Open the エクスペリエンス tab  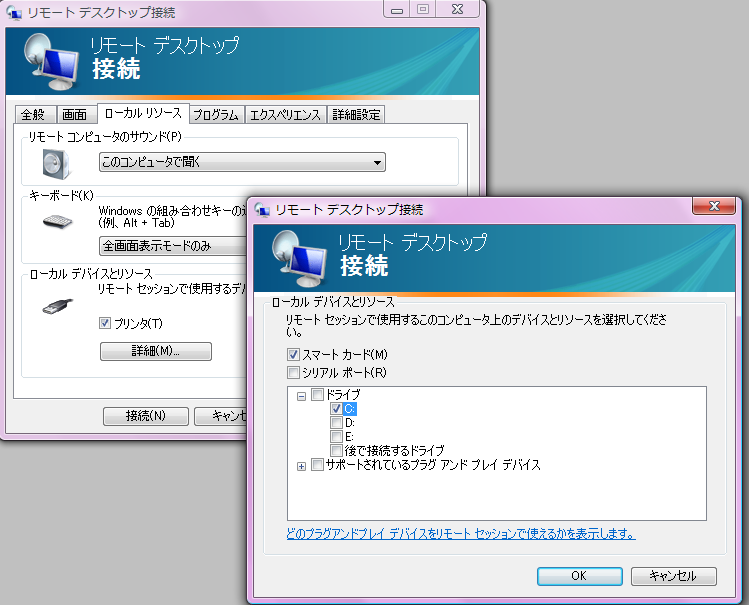point(285,115)
